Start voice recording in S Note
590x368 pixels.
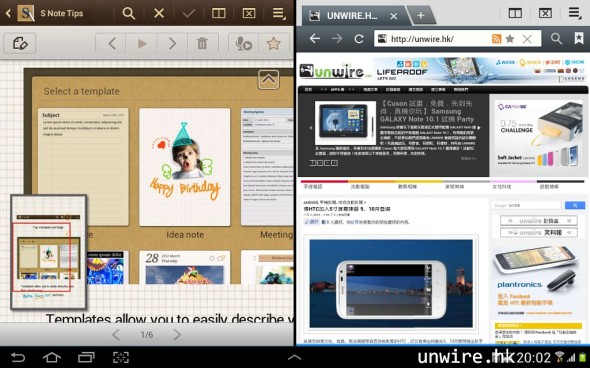click(x=243, y=44)
